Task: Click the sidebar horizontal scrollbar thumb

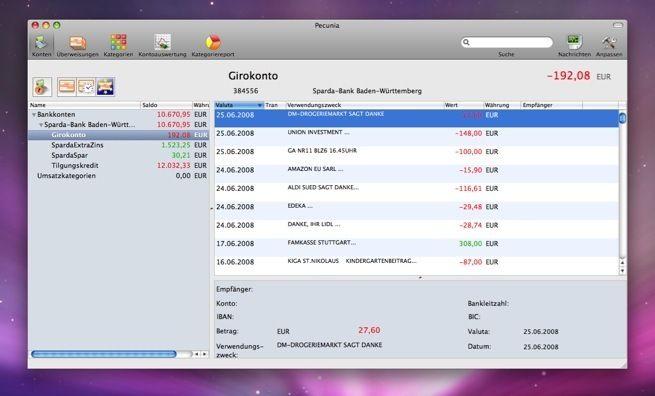Action: click(104, 354)
